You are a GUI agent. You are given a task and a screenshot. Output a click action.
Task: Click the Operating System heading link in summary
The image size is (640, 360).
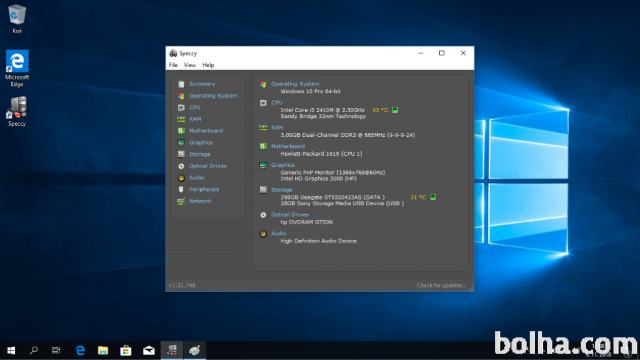coord(295,84)
